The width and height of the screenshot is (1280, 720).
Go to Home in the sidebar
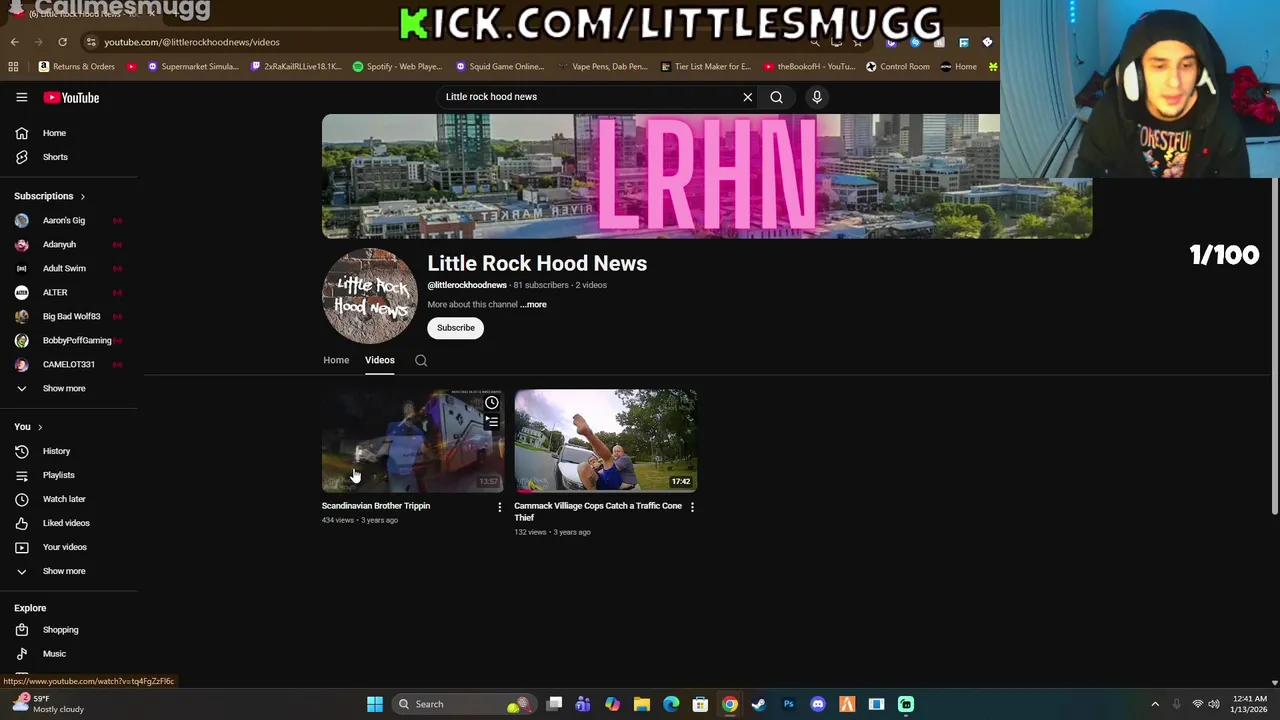pos(54,133)
